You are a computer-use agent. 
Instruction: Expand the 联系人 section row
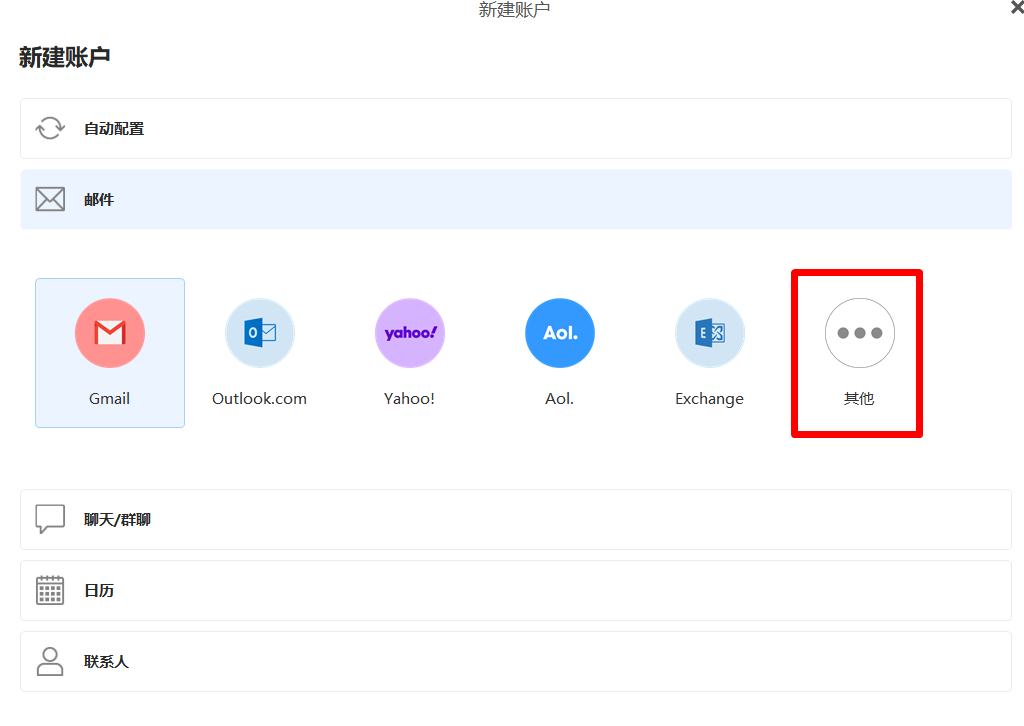coord(516,661)
